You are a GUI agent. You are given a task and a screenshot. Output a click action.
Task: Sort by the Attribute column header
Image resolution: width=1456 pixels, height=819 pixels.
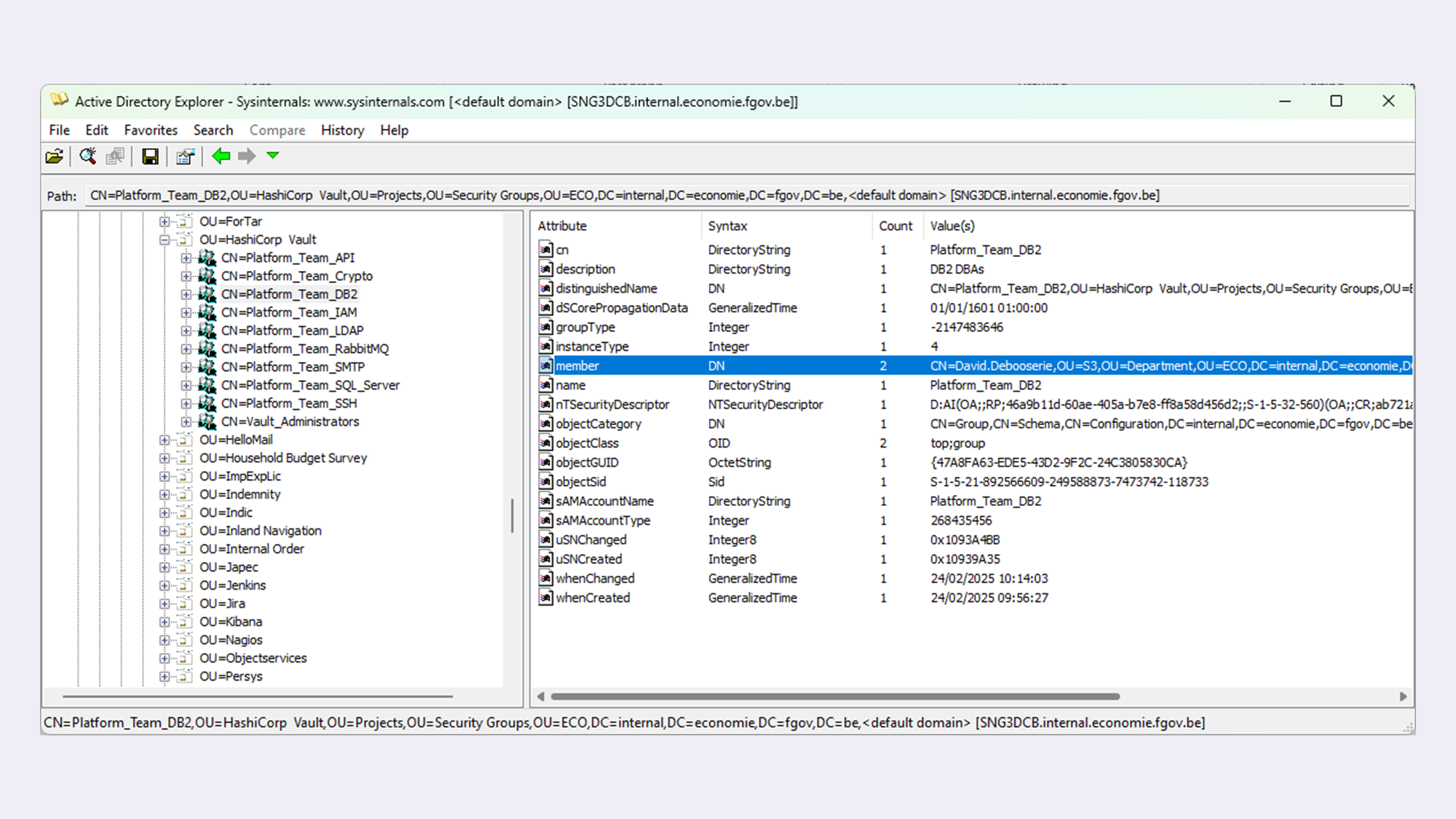point(562,226)
